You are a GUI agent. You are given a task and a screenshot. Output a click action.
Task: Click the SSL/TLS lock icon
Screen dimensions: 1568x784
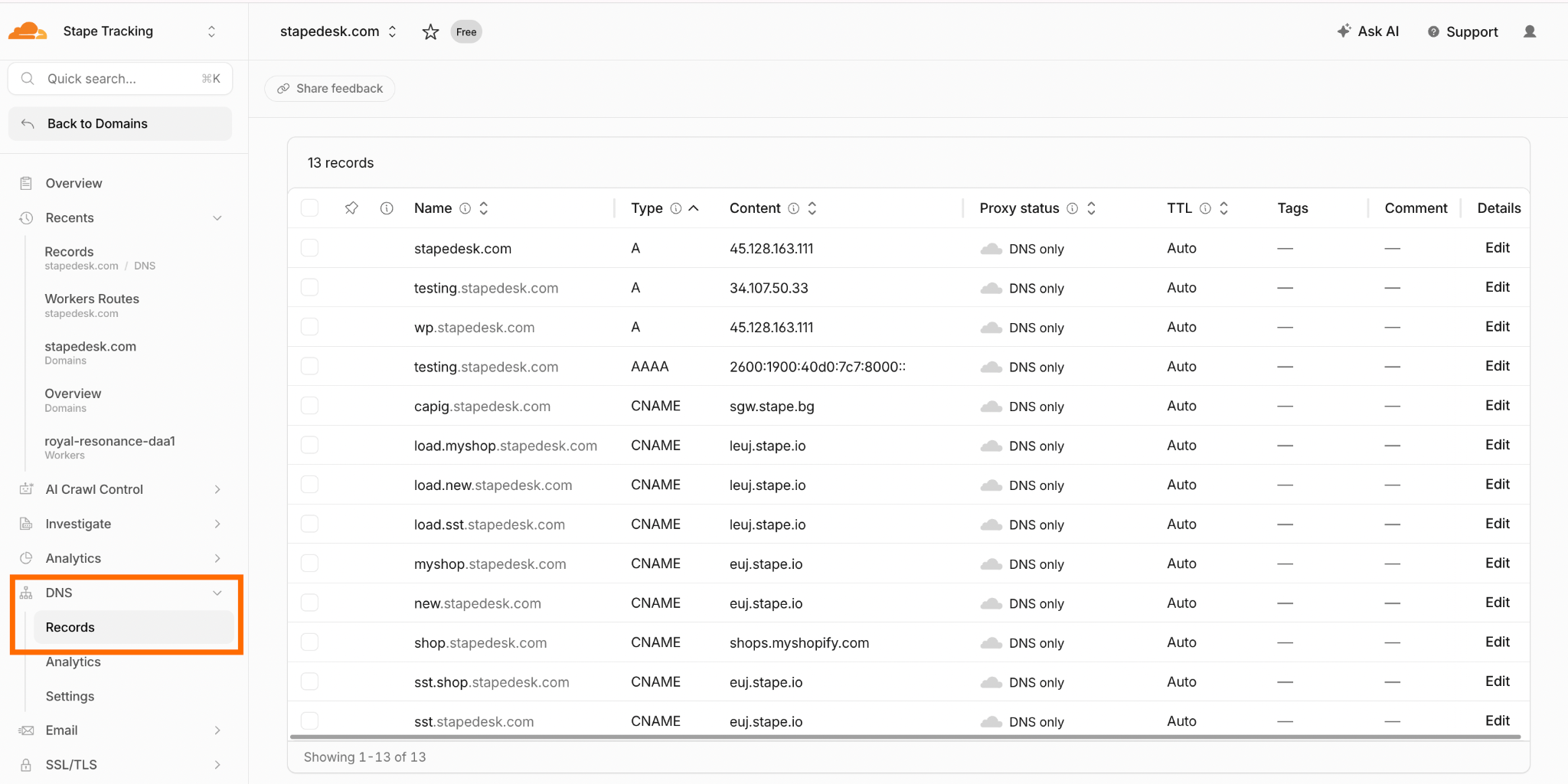[26, 765]
